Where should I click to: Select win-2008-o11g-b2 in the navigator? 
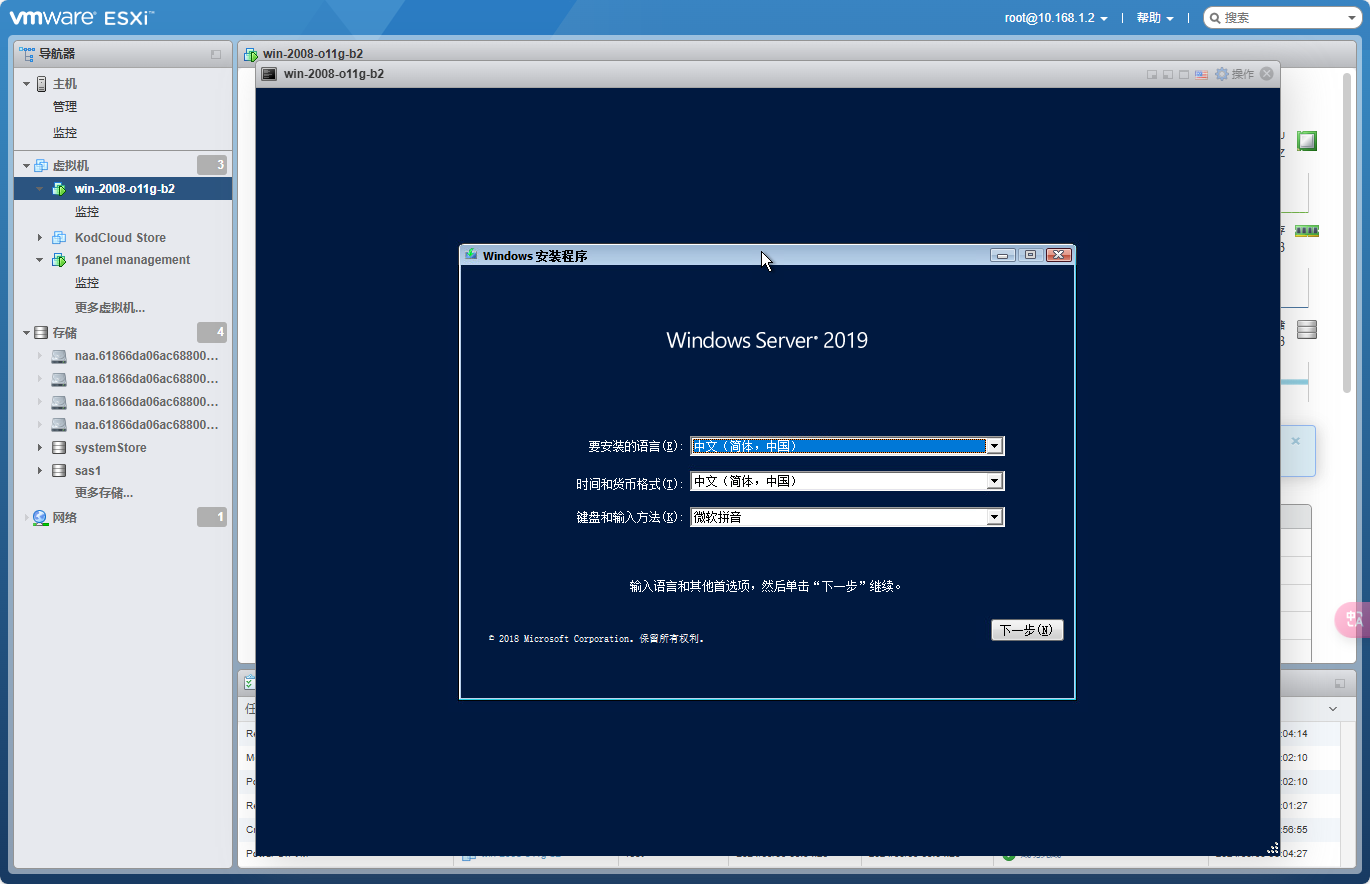(125, 189)
